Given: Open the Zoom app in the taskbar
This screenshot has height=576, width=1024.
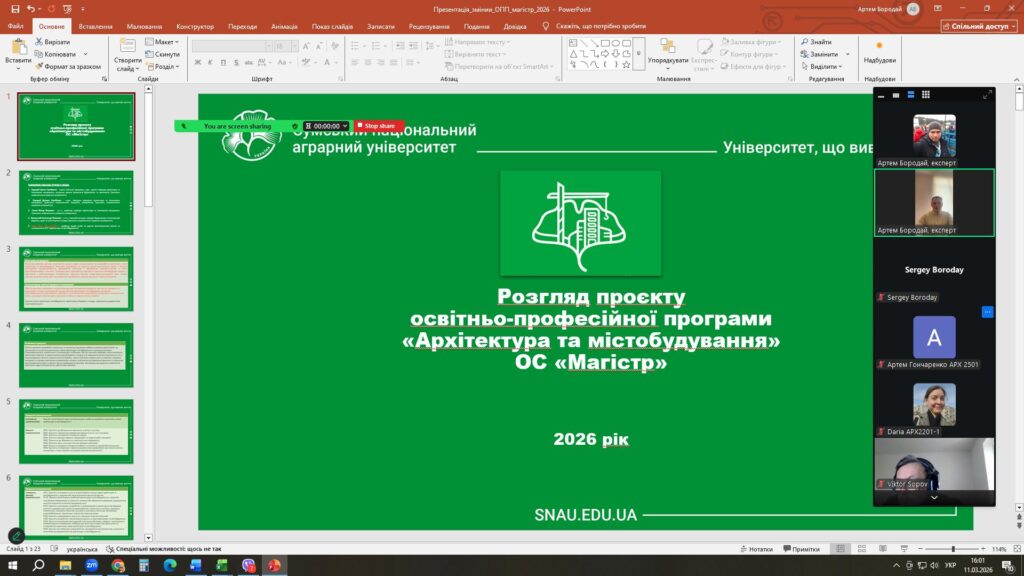Looking at the screenshot, I should [x=91, y=565].
